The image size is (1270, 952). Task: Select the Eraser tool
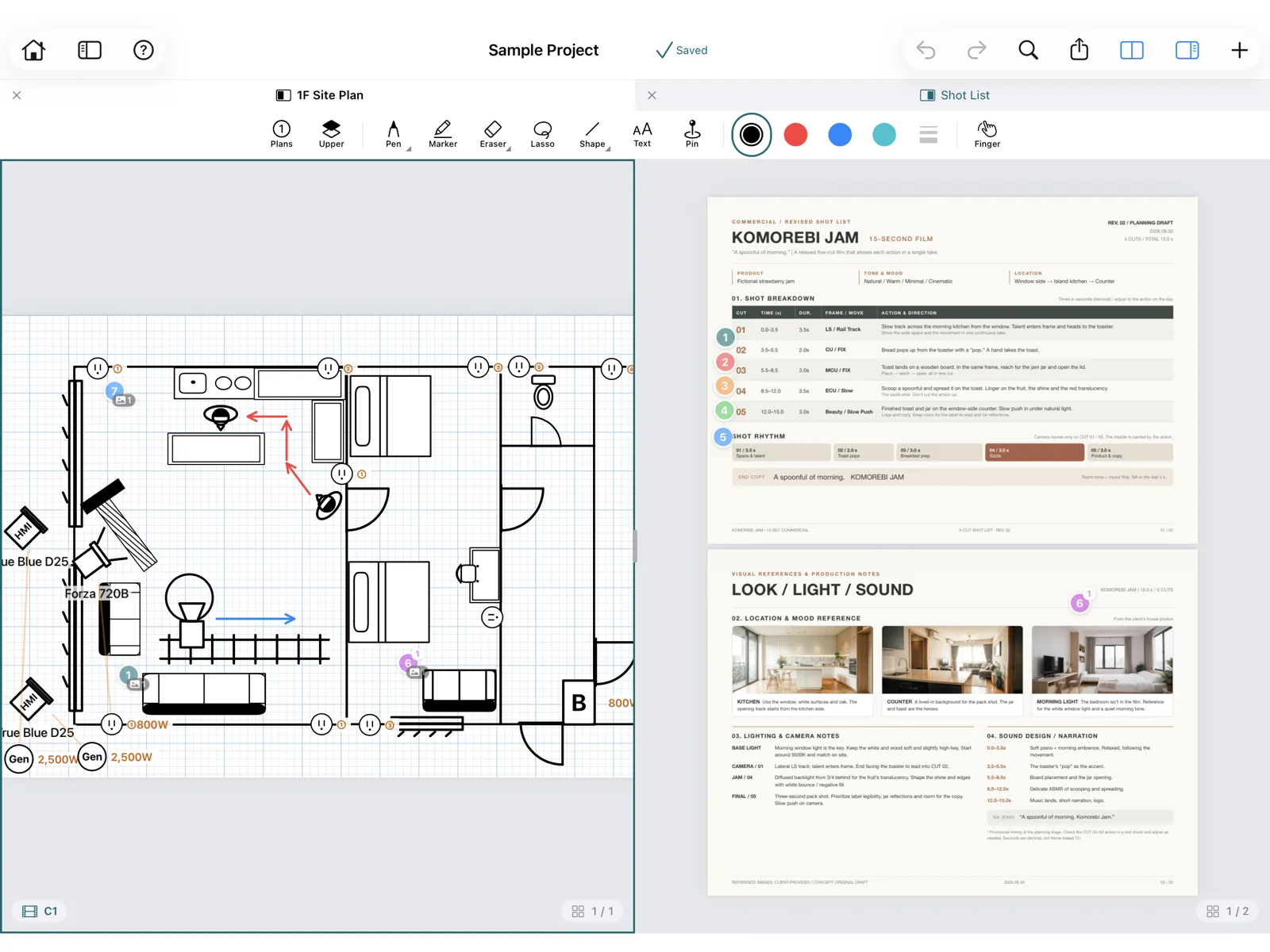pyautogui.click(x=493, y=134)
